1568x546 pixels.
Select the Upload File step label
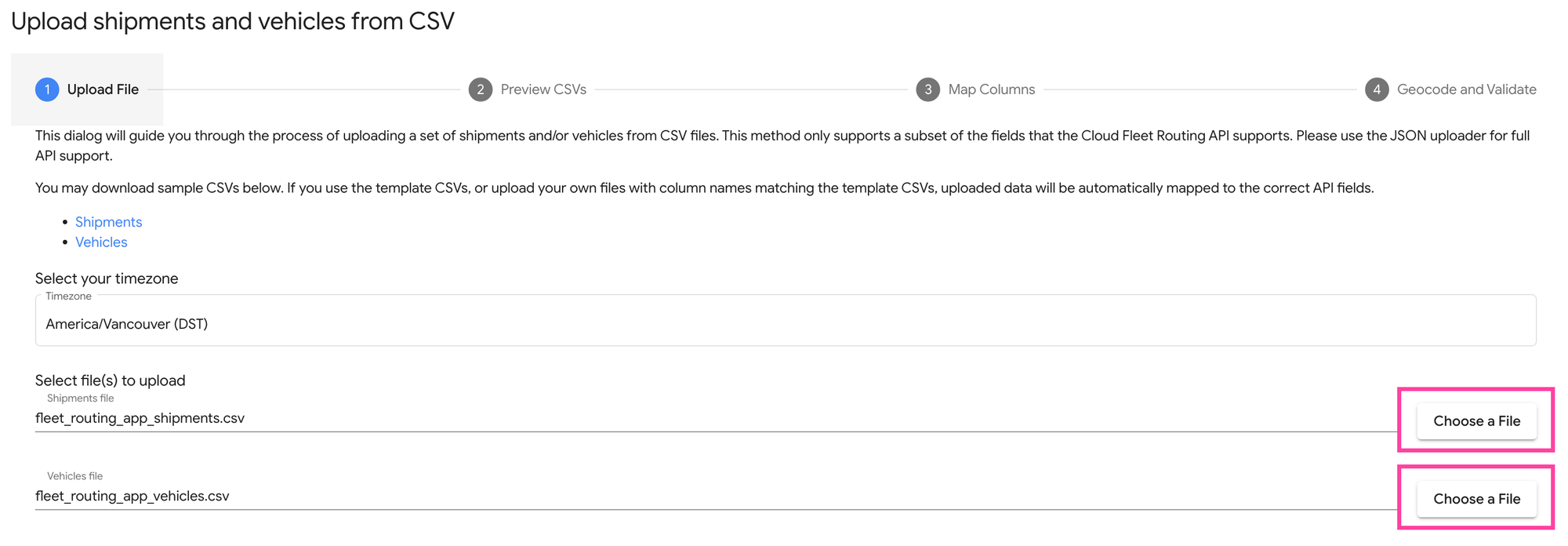click(x=102, y=89)
